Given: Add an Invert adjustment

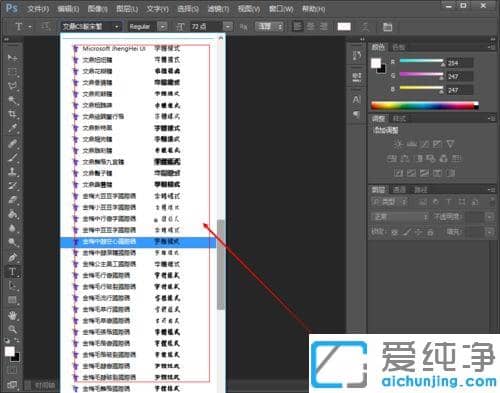Looking at the screenshot, I should point(399,173).
